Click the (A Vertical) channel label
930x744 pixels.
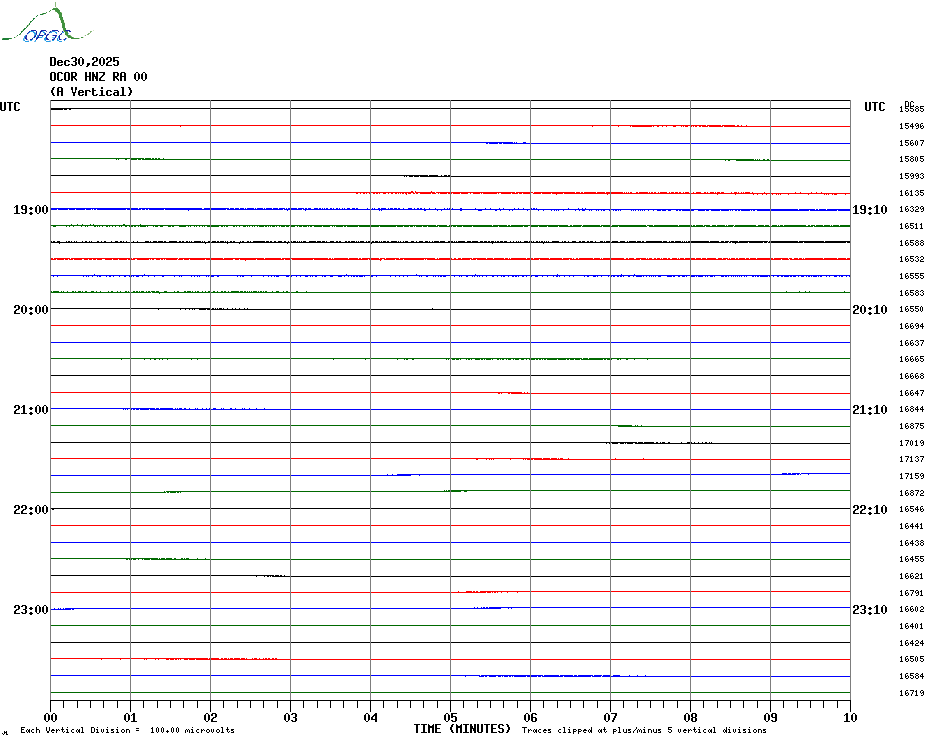[x=91, y=92]
